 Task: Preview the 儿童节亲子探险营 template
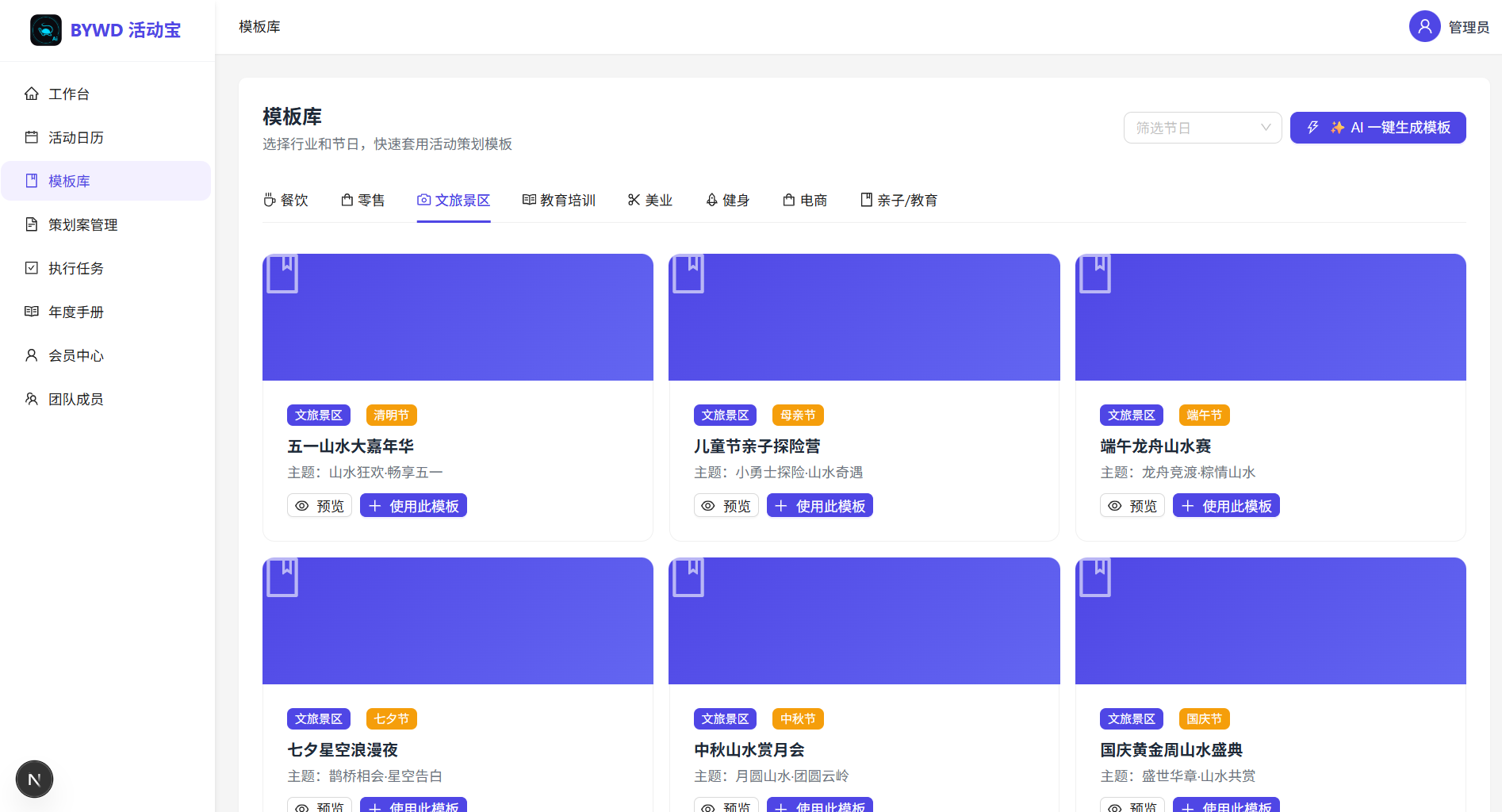(x=726, y=505)
